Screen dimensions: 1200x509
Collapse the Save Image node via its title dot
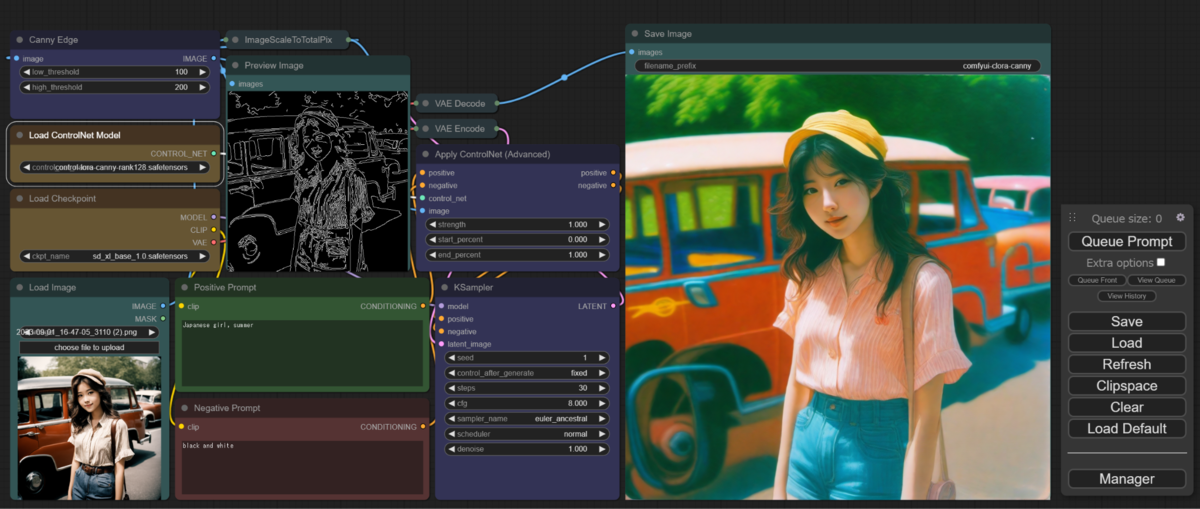[634, 34]
